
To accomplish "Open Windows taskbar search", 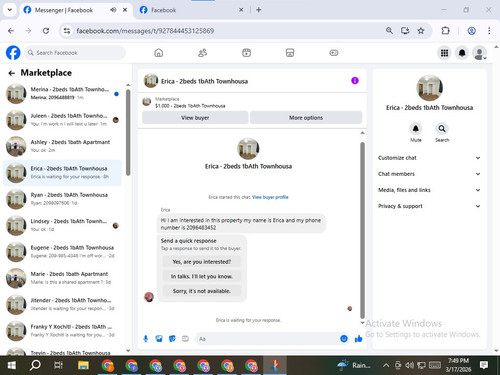I will pos(35,365).
